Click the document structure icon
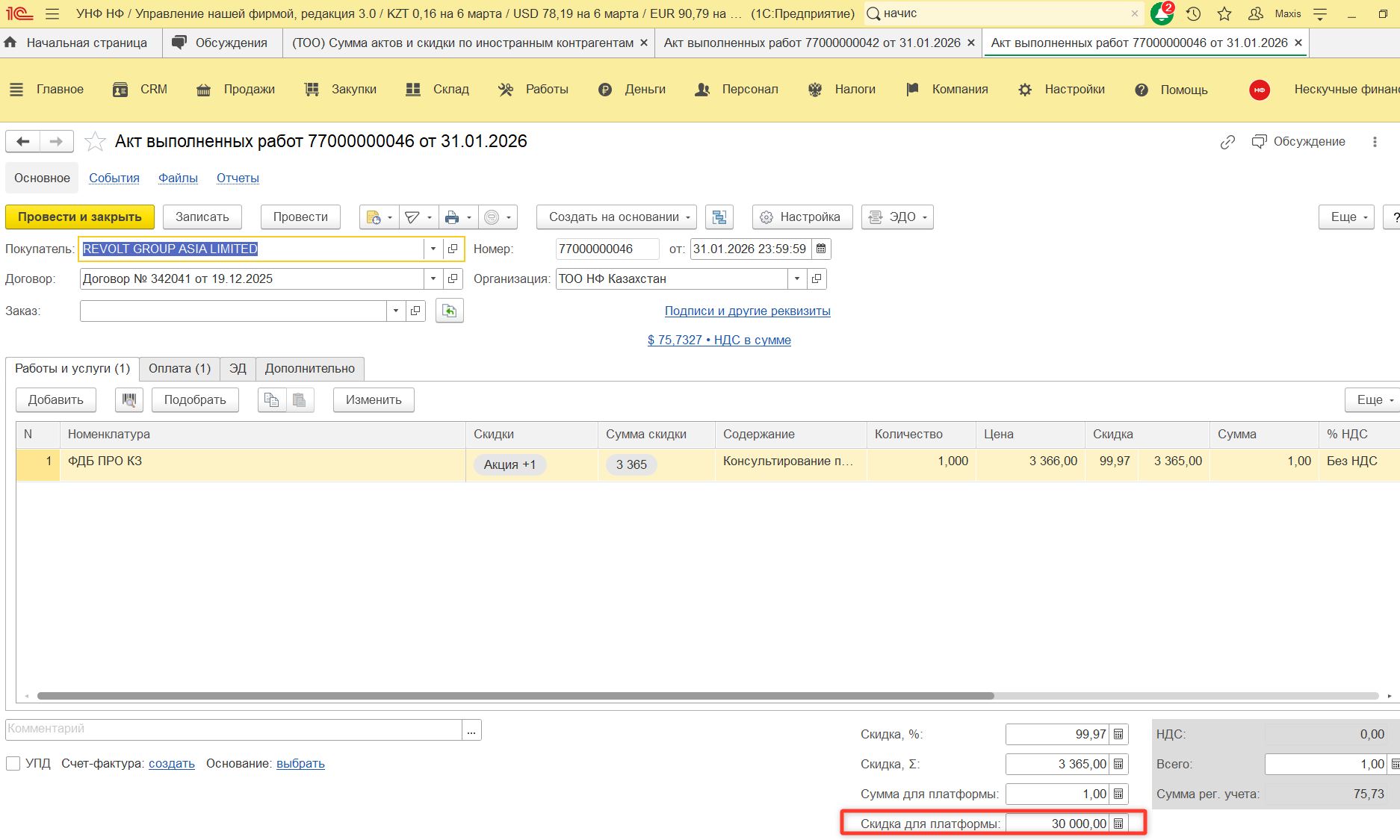This screenshot has height=840, width=1400. [719, 217]
